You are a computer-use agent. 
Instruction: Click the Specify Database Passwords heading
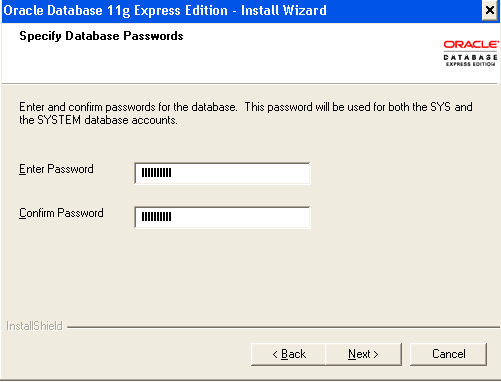101,36
